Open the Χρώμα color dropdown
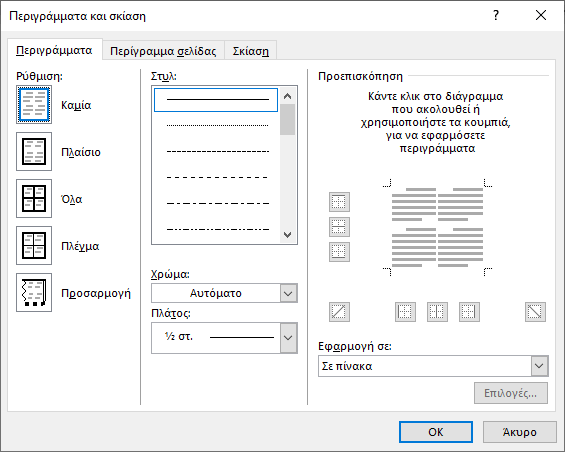 pos(224,293)
